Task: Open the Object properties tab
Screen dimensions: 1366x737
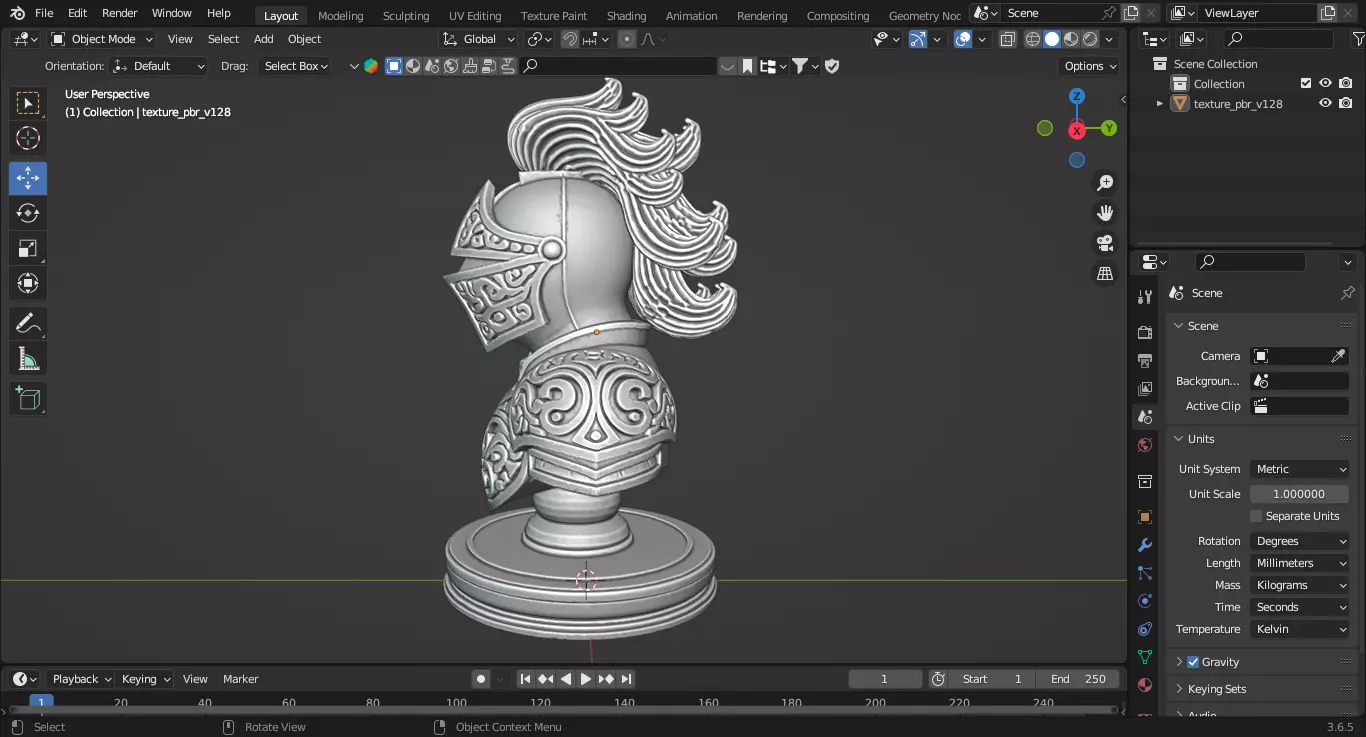Action: tap(1145, 517)
